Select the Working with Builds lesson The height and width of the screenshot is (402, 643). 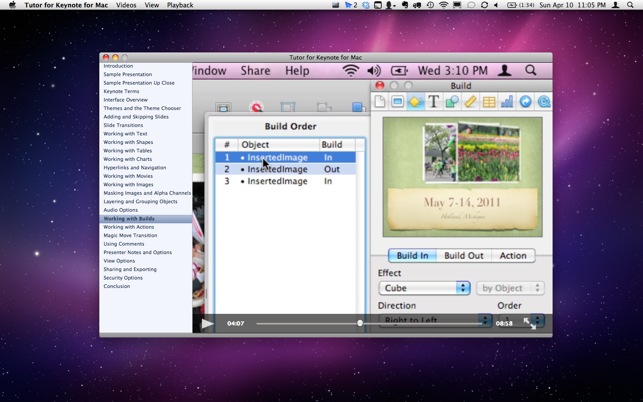pyautogui.click(x=146, y=218)
